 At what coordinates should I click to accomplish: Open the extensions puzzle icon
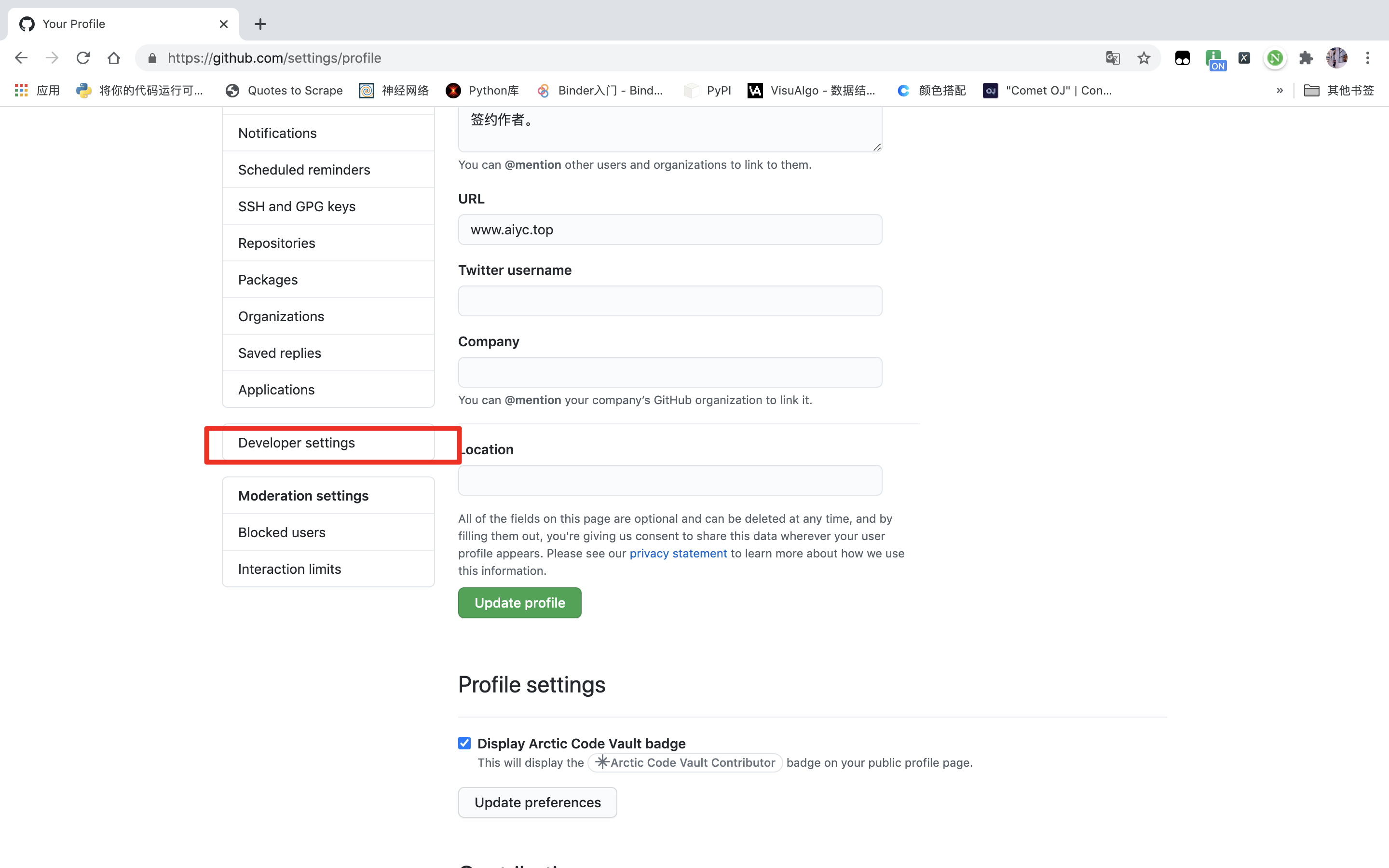click(x=1306, y=58)
